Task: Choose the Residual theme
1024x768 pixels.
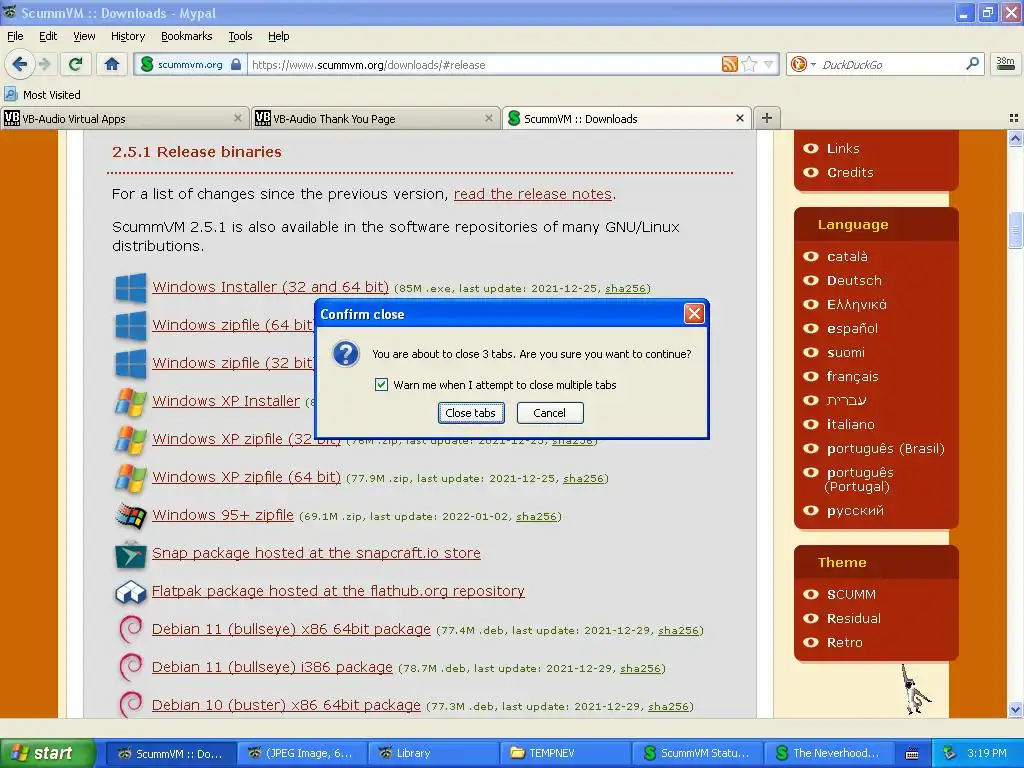Action: [854, 618]
